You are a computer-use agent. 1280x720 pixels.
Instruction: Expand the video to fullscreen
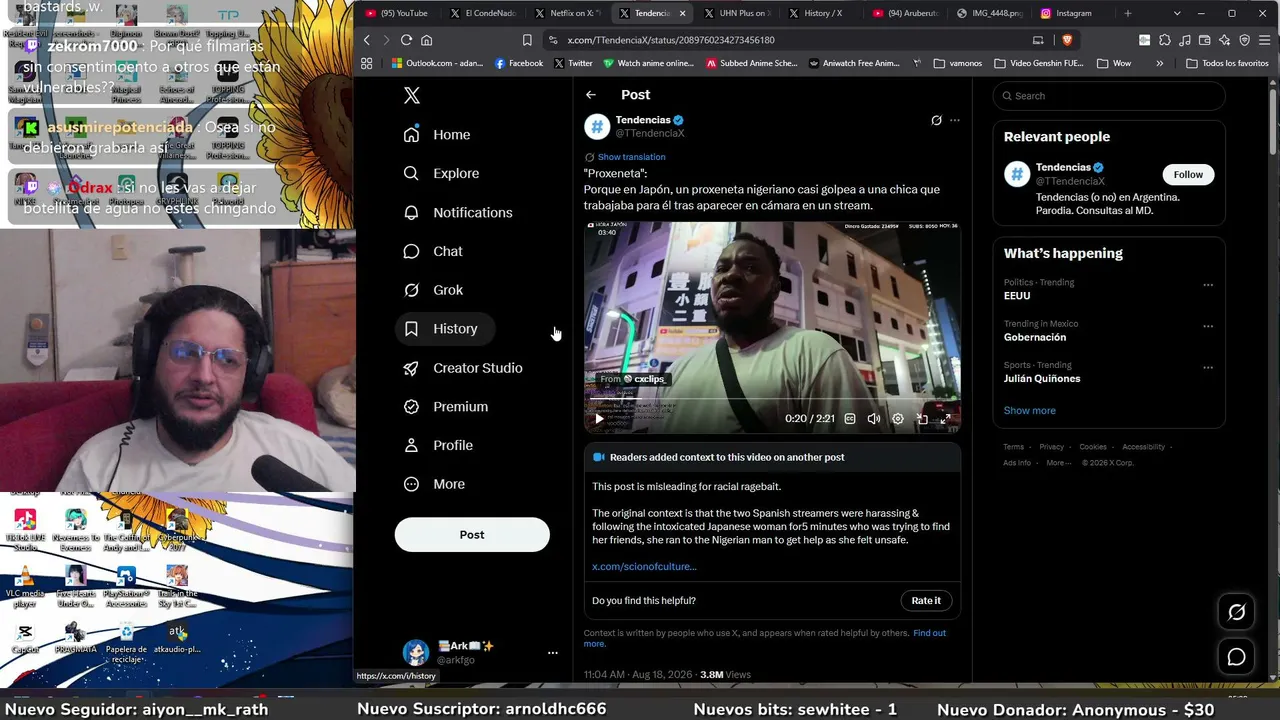click(x=945, y=419)
